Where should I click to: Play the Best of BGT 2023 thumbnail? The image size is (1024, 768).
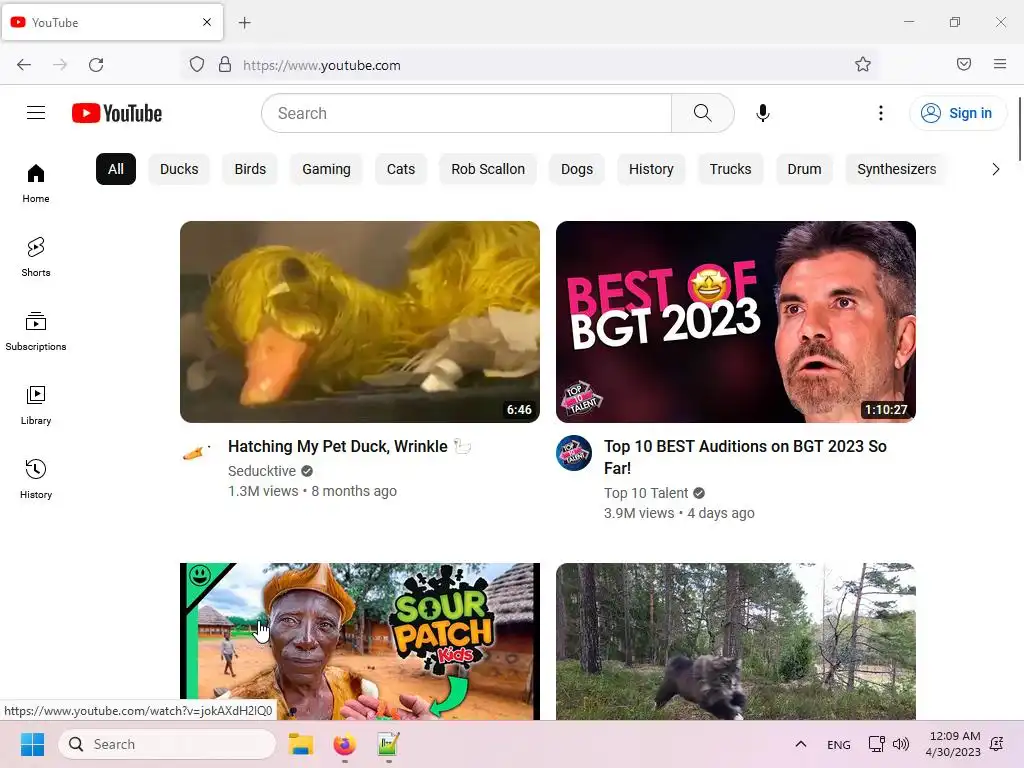click(735, 322)
